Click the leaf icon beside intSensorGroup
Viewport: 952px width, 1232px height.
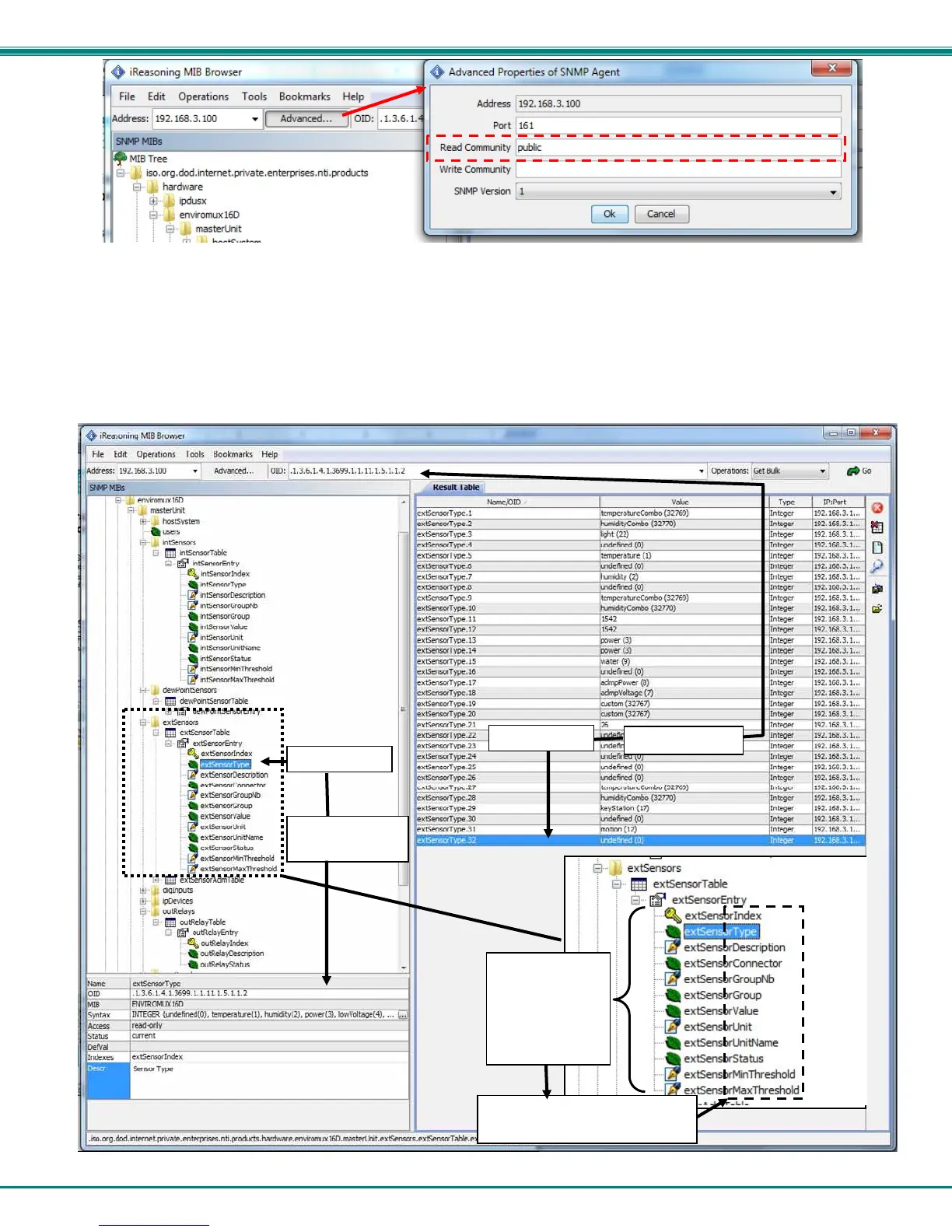pos(194,616)
